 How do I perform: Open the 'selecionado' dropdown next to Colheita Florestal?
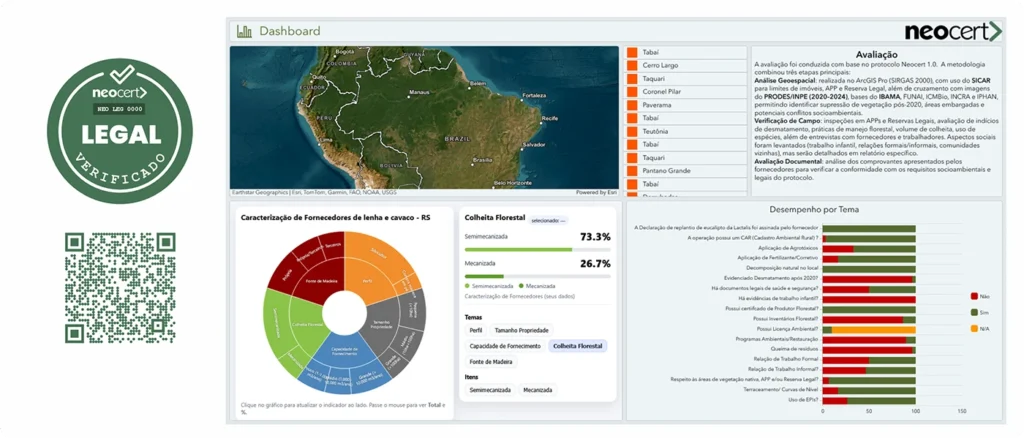click(x=549, y=220)
